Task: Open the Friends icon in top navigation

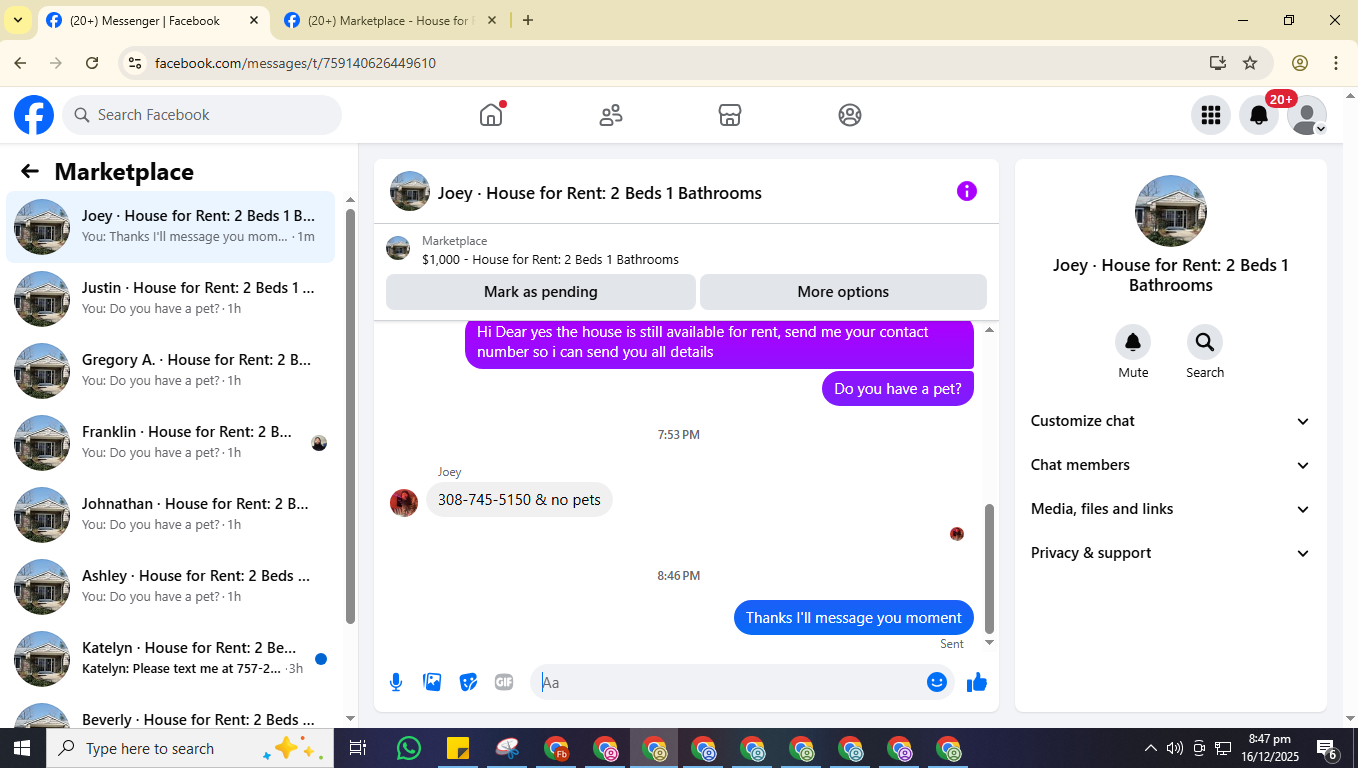Action: tap(611, 115)
